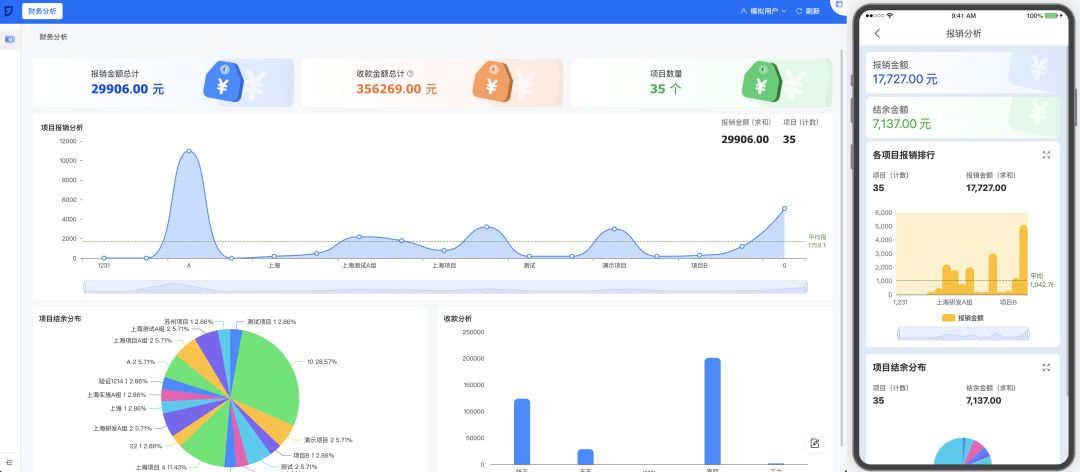The width and height of the screenshot is (1080, 472).
Task: Click the 报销金额总计 summary card
Action: click(163, 83)
